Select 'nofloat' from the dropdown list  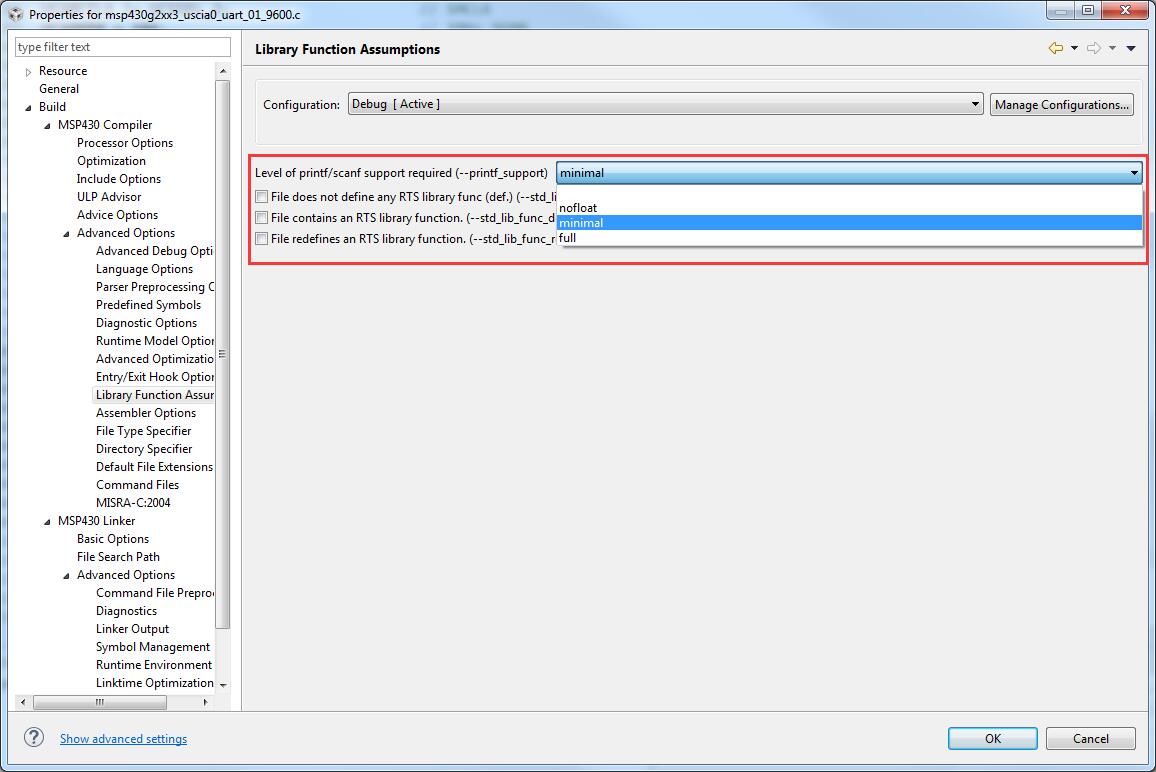click(849, 208)
